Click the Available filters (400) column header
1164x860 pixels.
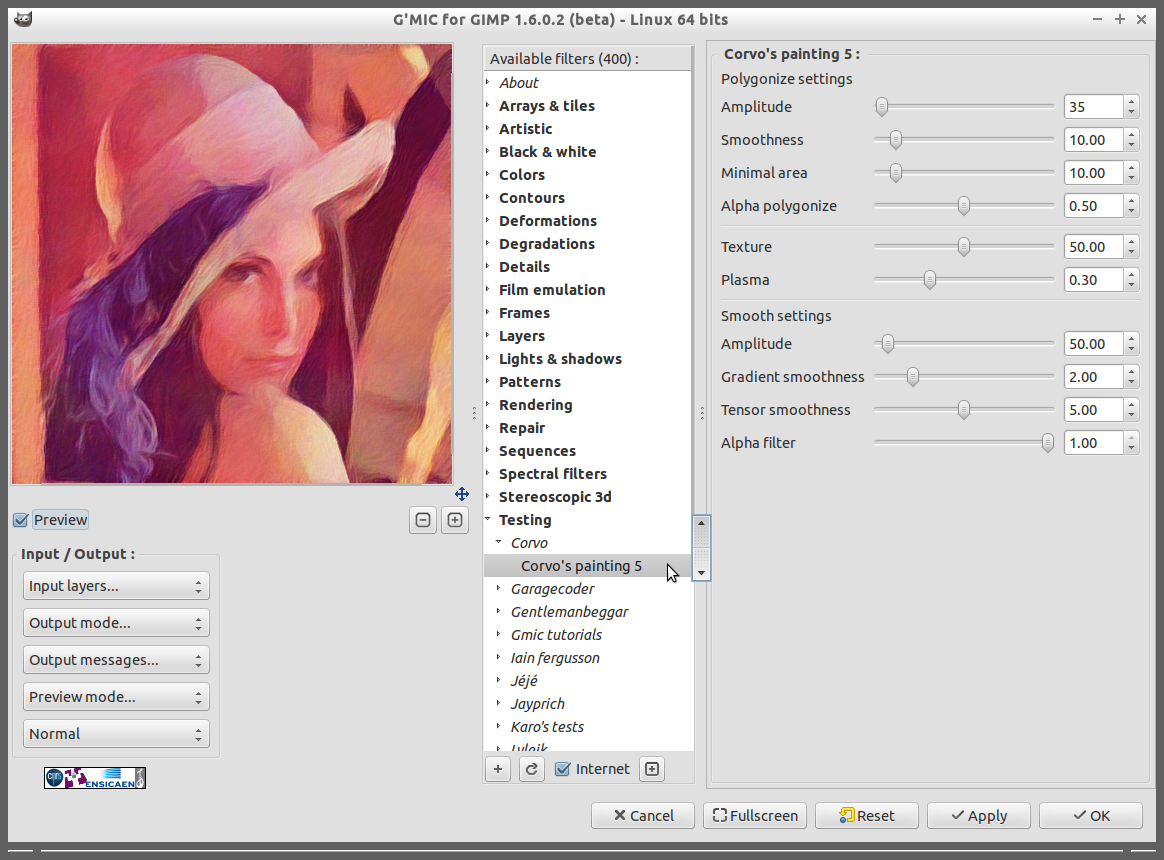click(x=587, y=59)
